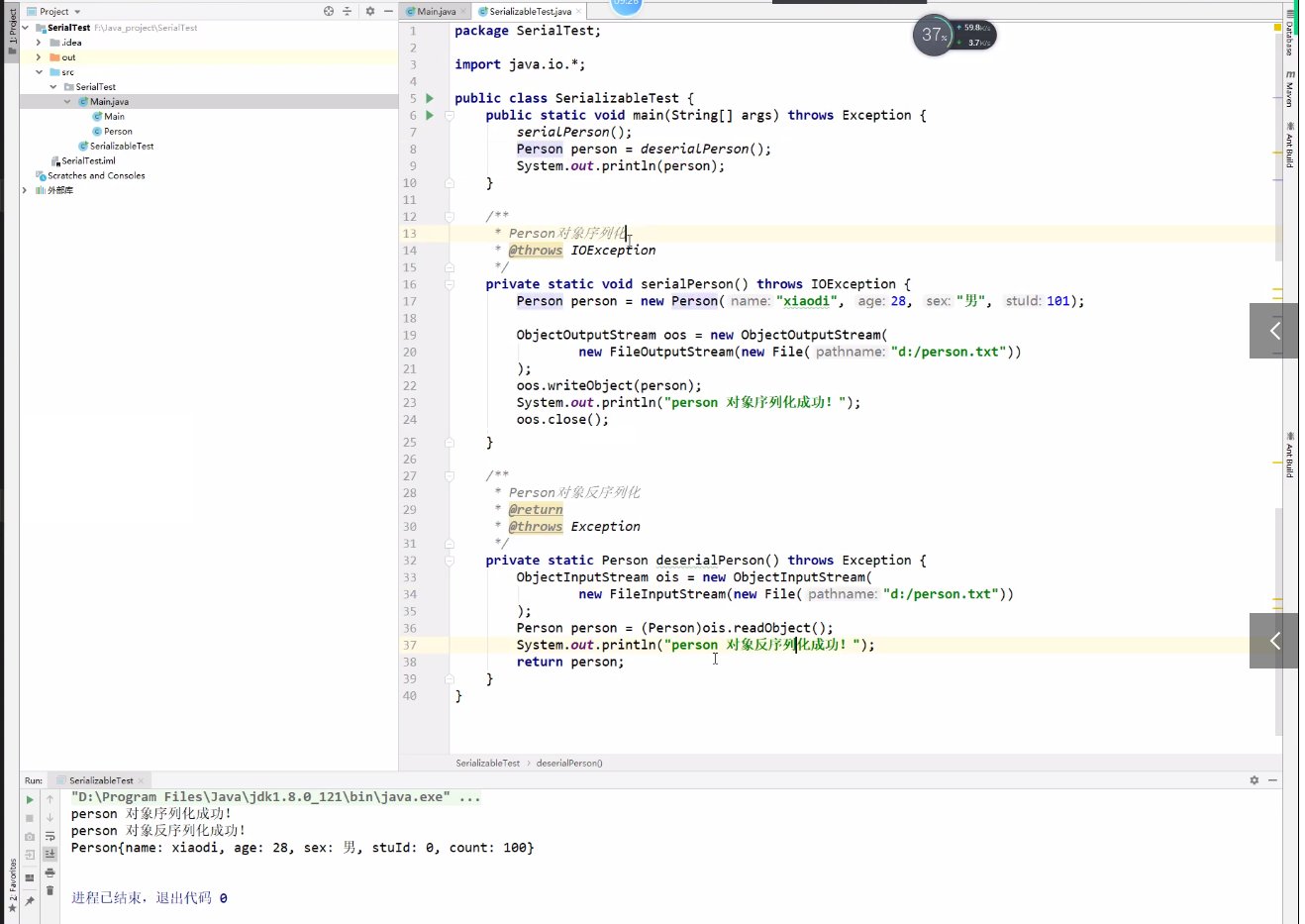Image resolution: width=1305 pixels, height=924 pixels.
Task: Switch to the Main.java editor tab
Action: pyautogui.click(x=436, y=12)
